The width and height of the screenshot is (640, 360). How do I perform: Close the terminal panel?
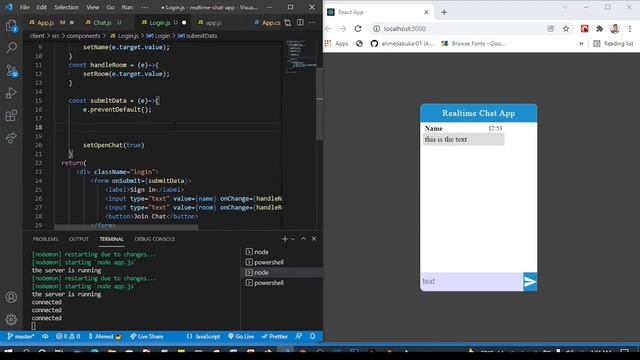tap(314, 239)
